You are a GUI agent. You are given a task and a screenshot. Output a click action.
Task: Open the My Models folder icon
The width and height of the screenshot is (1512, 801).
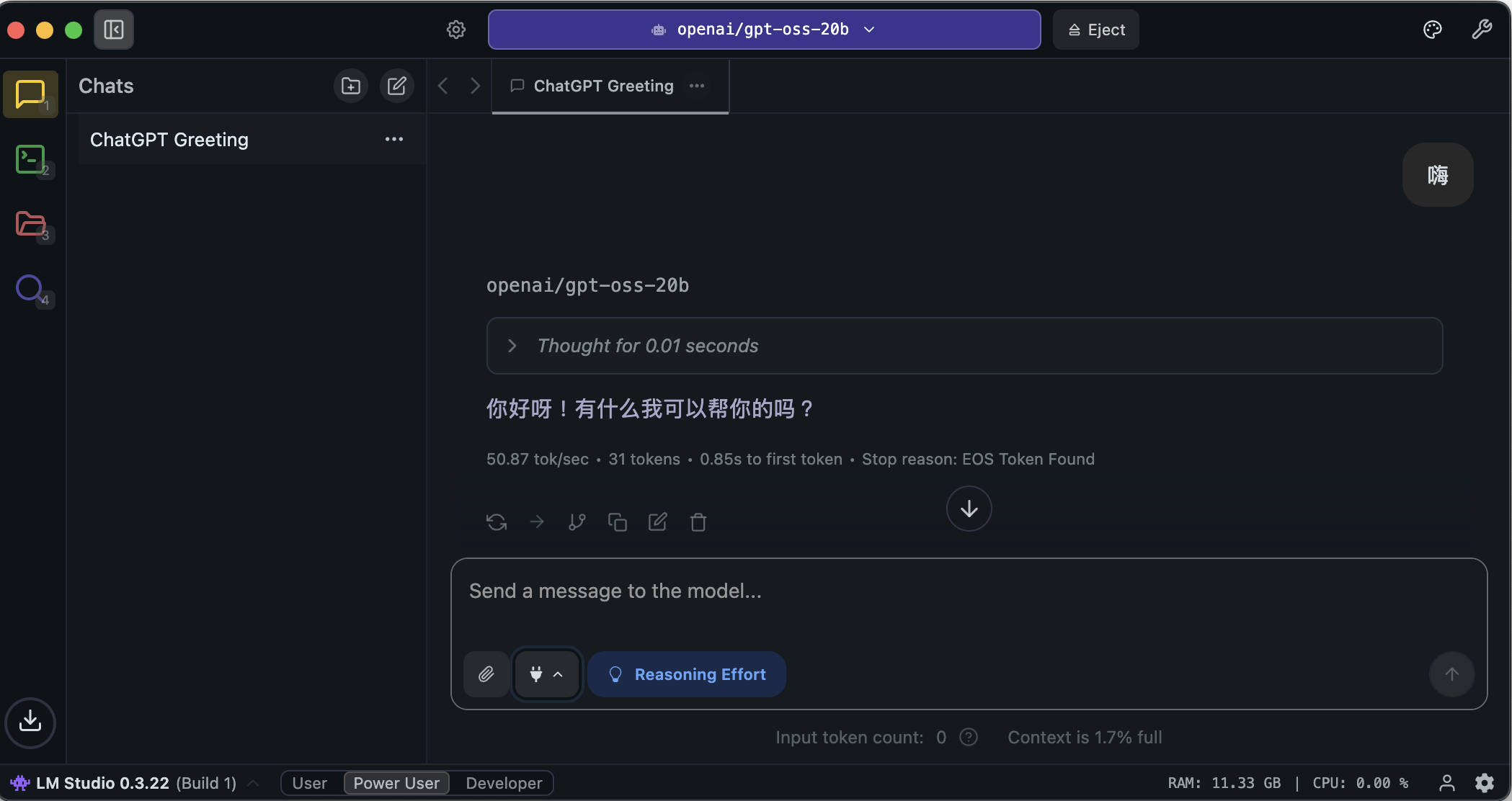pos(30,224)
